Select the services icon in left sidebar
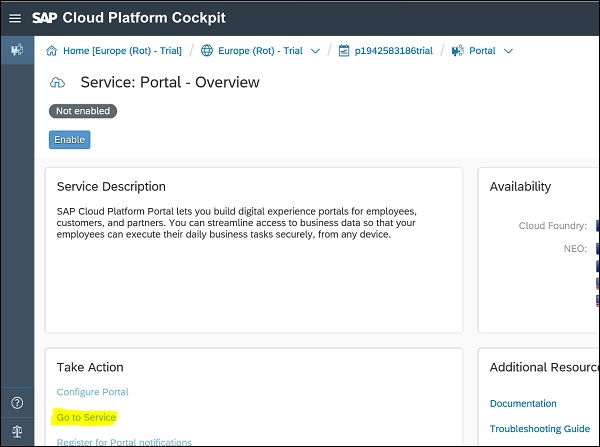The width and height of the screenshot is (600, 447). 15,50
